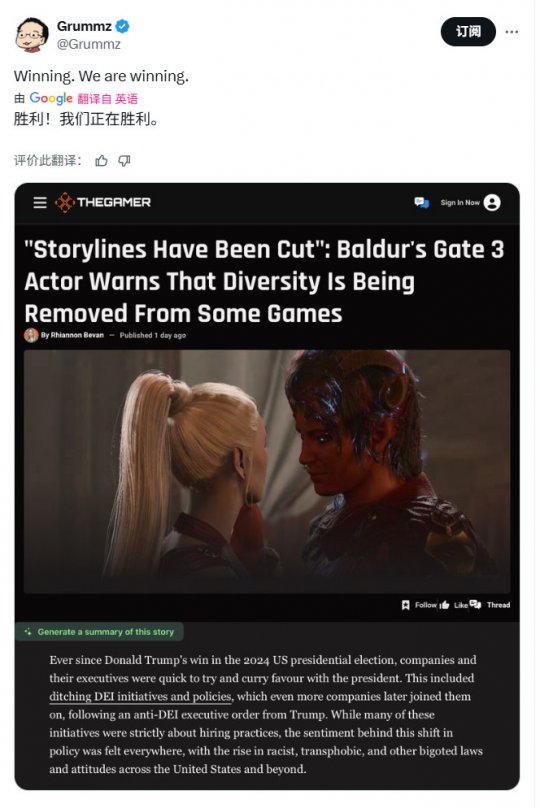Open TheGamer hamburger menu
The height and width of the screenshot is (808, 540).
(x=40, y=203)
